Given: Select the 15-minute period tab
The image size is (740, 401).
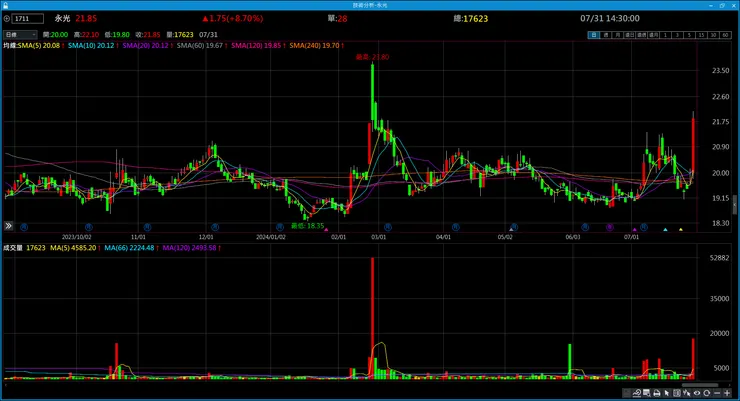Looking at the screenshot, I should point(701,35).
